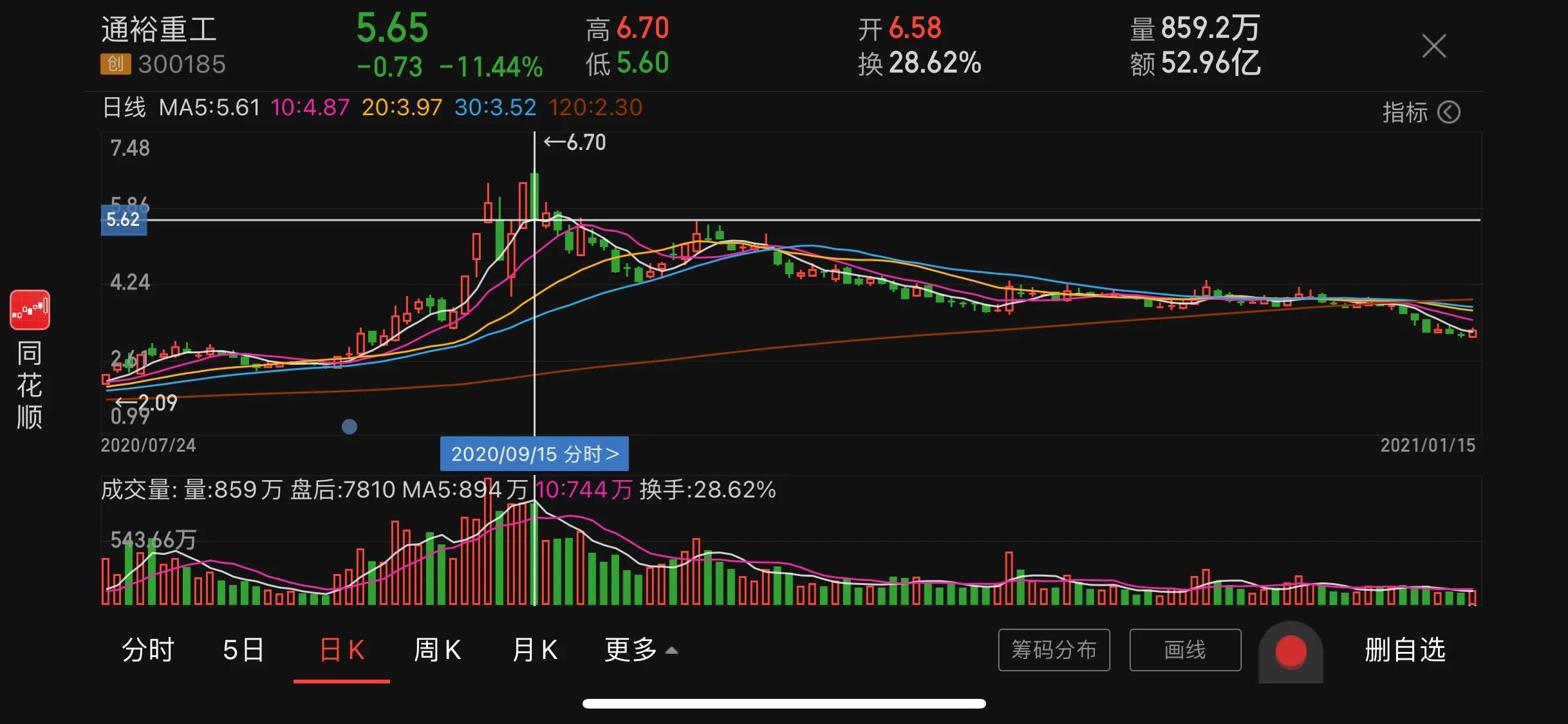The height and width of the screenshot is (724, 1568).
Task: Tap the 5.62 crosshair price tag
Action: 124,219
